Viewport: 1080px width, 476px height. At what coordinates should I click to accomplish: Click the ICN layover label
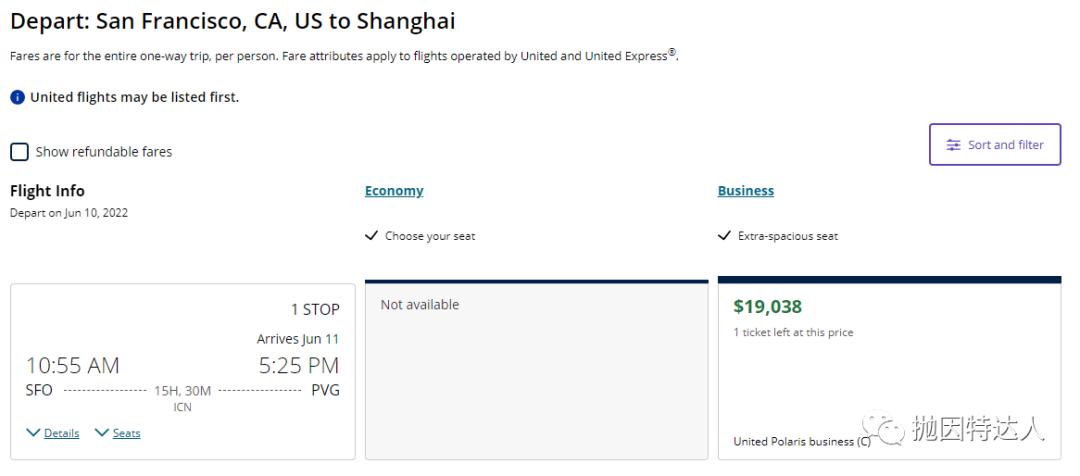tap(182, 407)
